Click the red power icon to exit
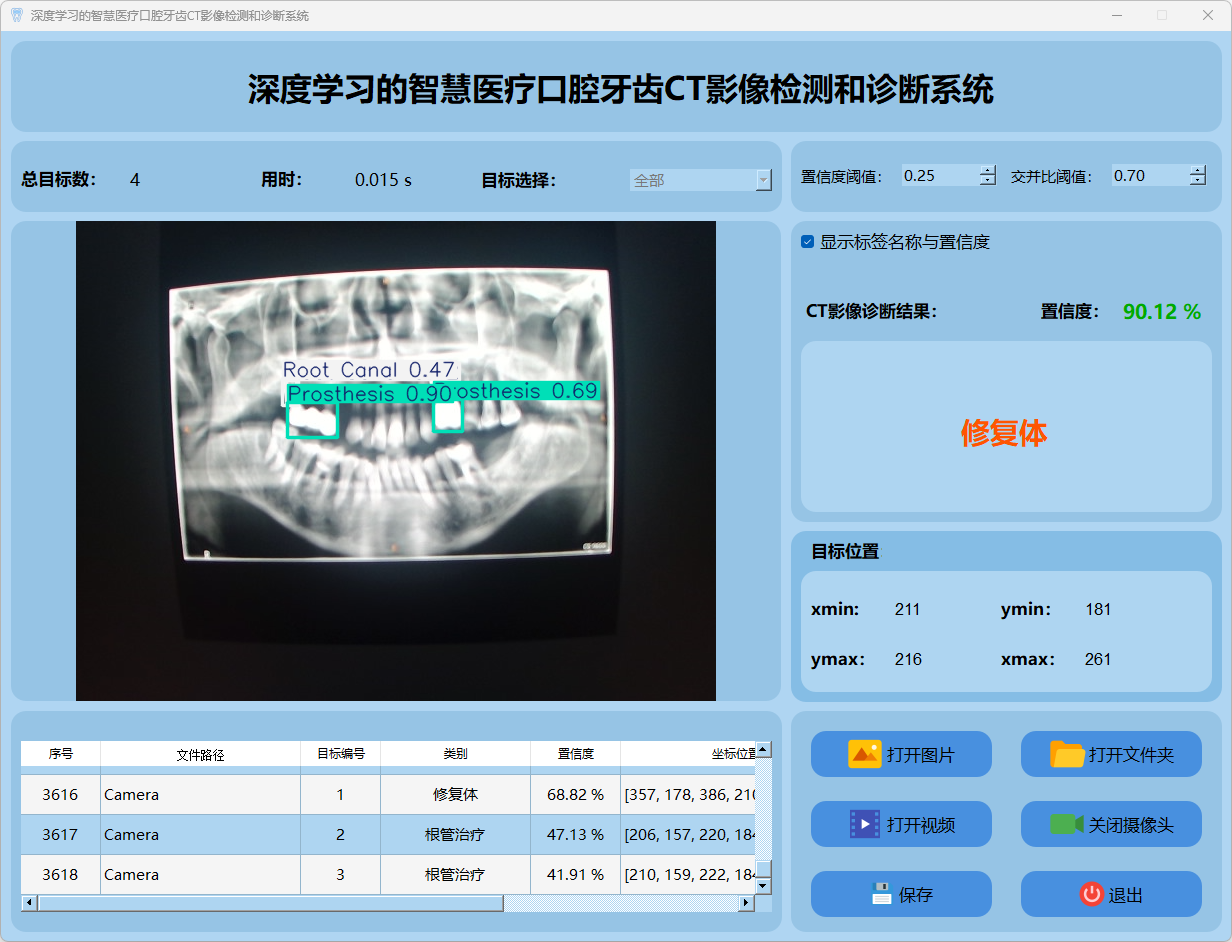 coord(1091,894)
